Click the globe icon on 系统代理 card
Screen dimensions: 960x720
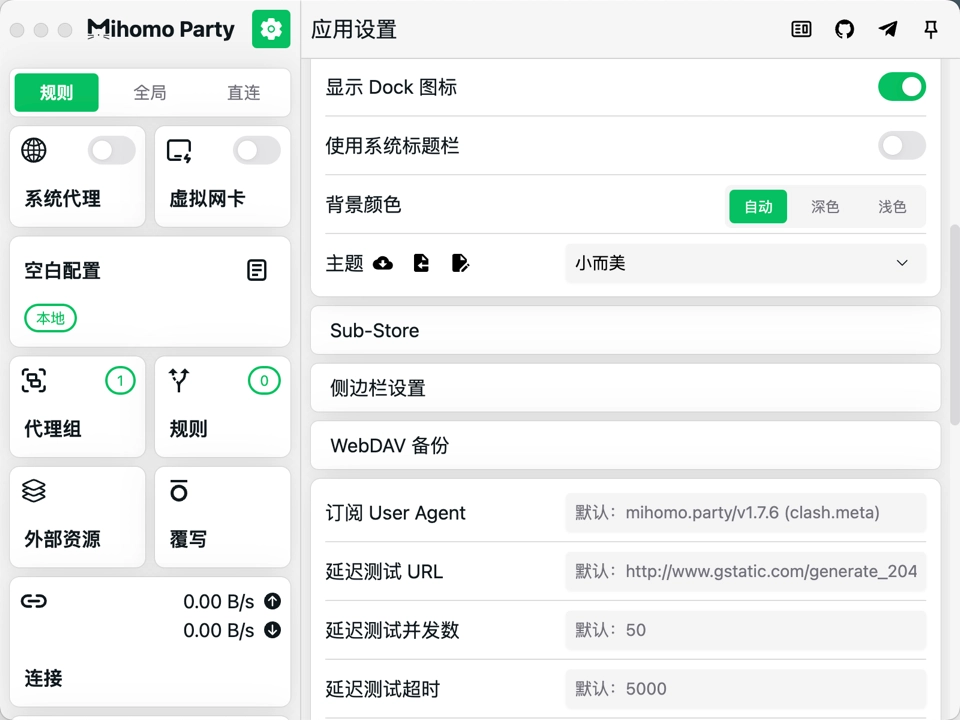tap(34, 150)
